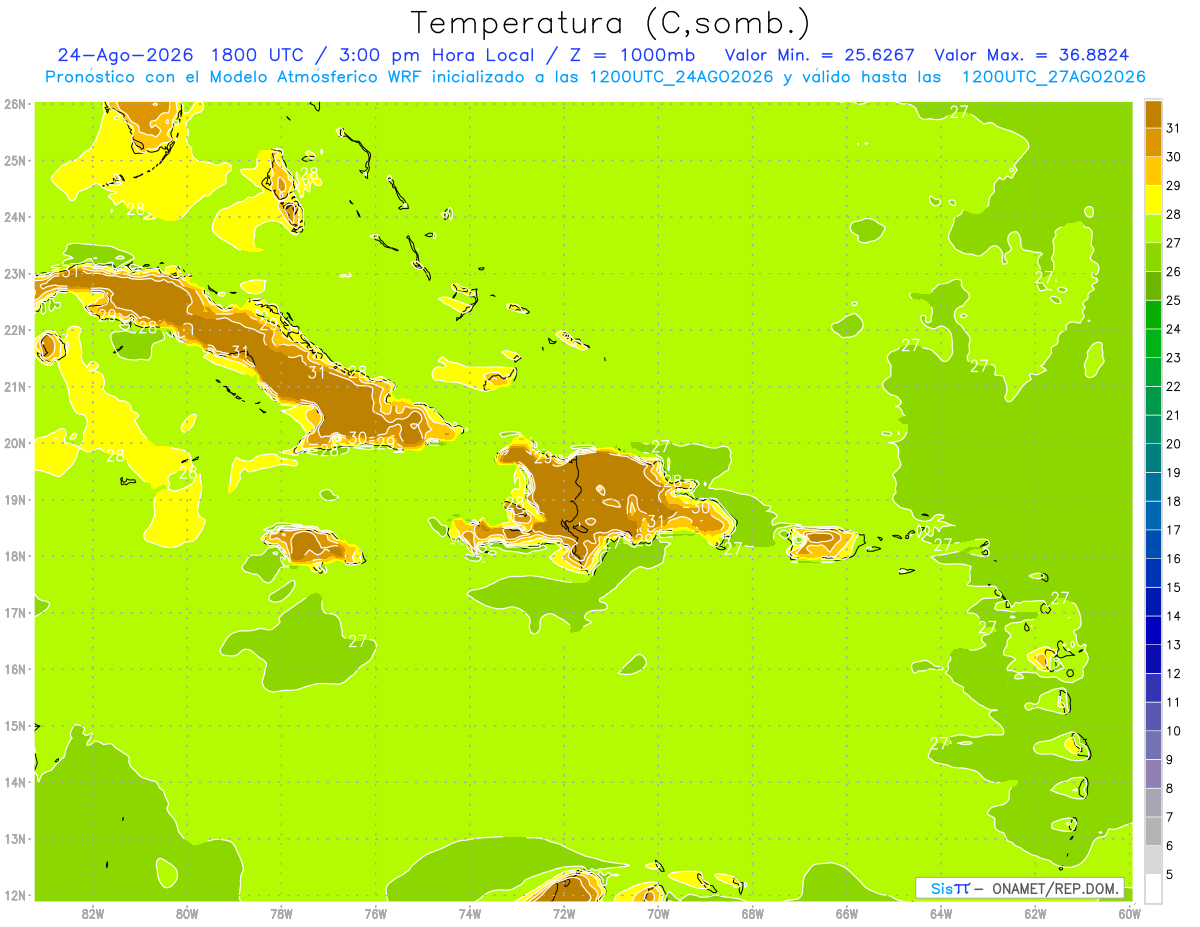Click the "20N" latitude axis label

pyautogui.click(x=15, y=443)
